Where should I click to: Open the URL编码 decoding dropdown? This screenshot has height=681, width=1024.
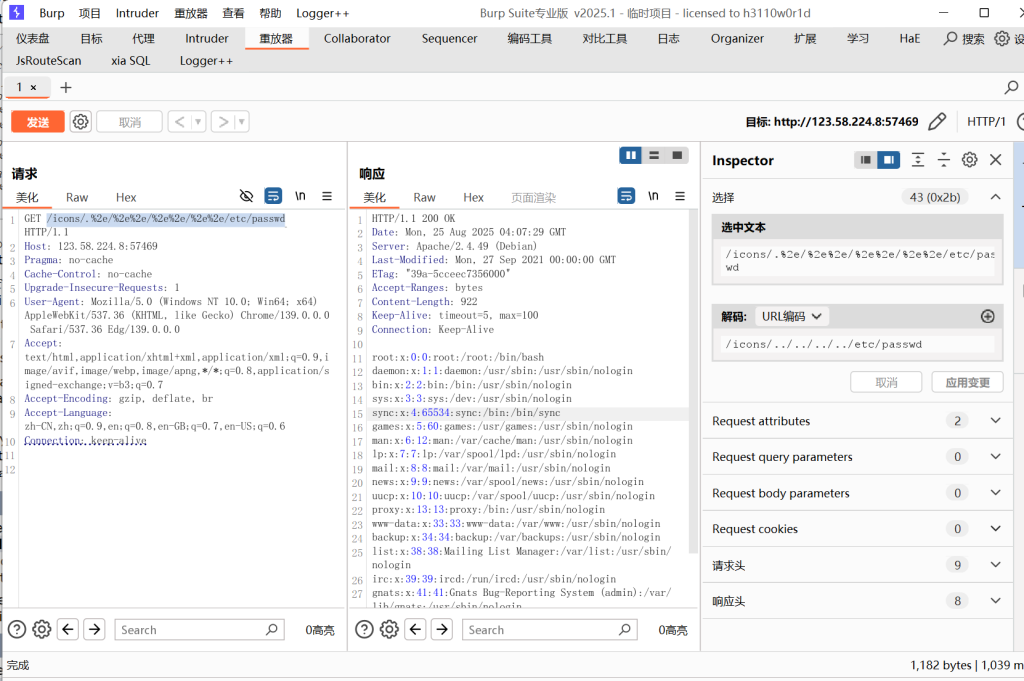tap(792, 317)
